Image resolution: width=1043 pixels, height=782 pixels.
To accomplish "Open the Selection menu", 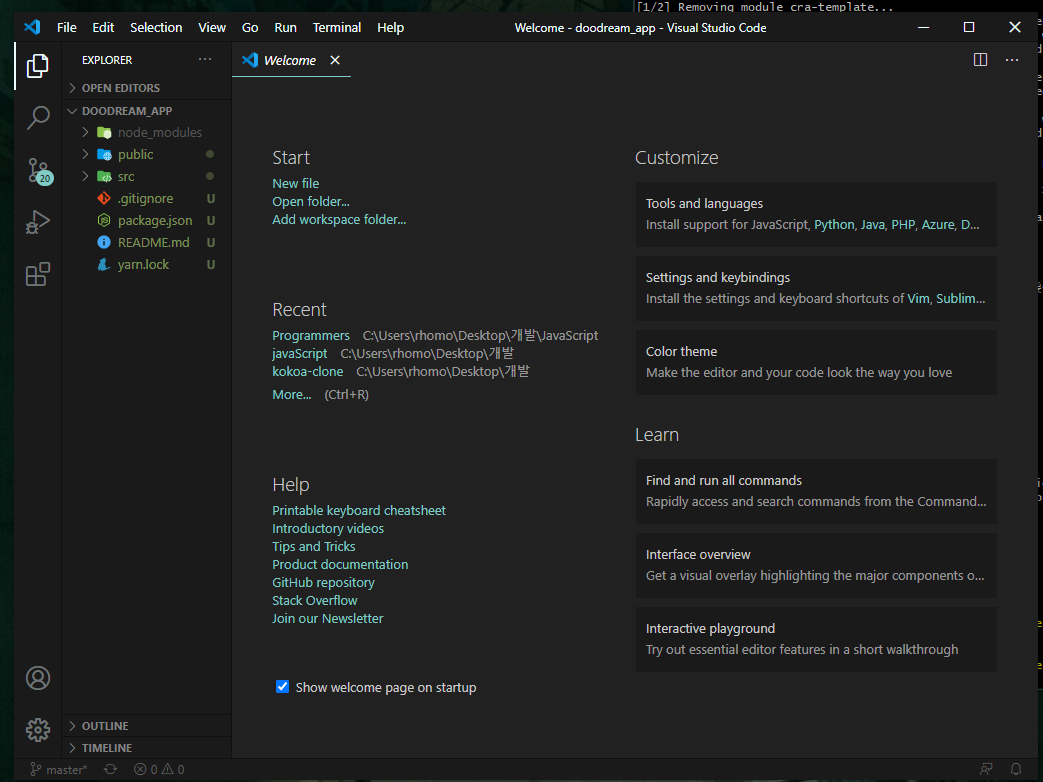I will (156, 27).
